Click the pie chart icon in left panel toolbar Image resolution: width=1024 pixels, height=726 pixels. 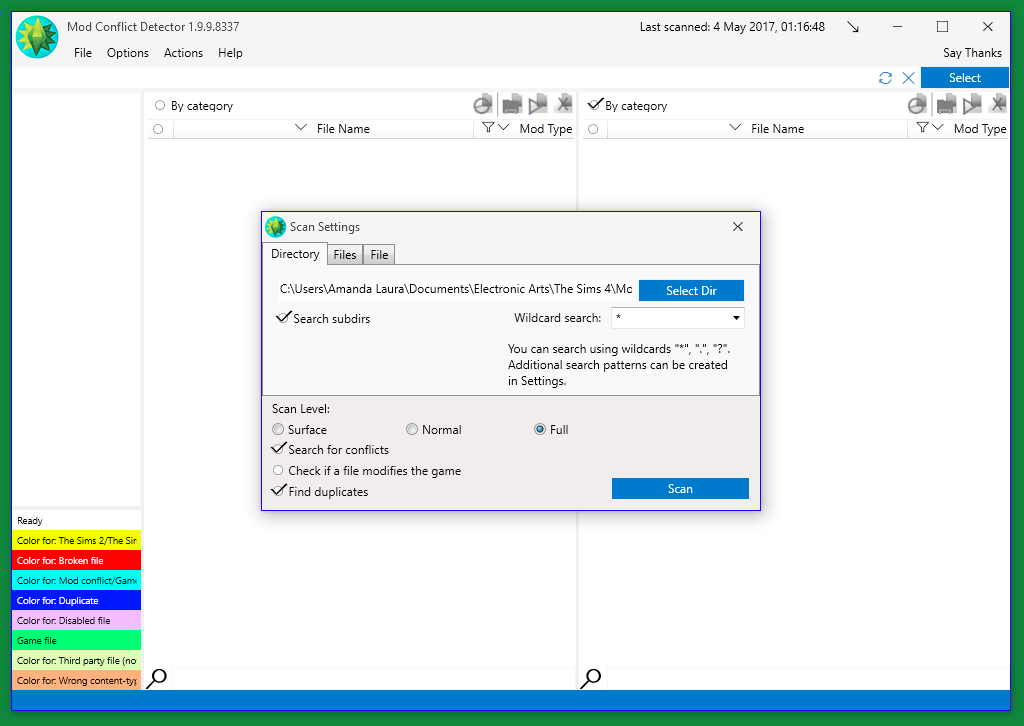pyautogui.click(x=483, y=104)
